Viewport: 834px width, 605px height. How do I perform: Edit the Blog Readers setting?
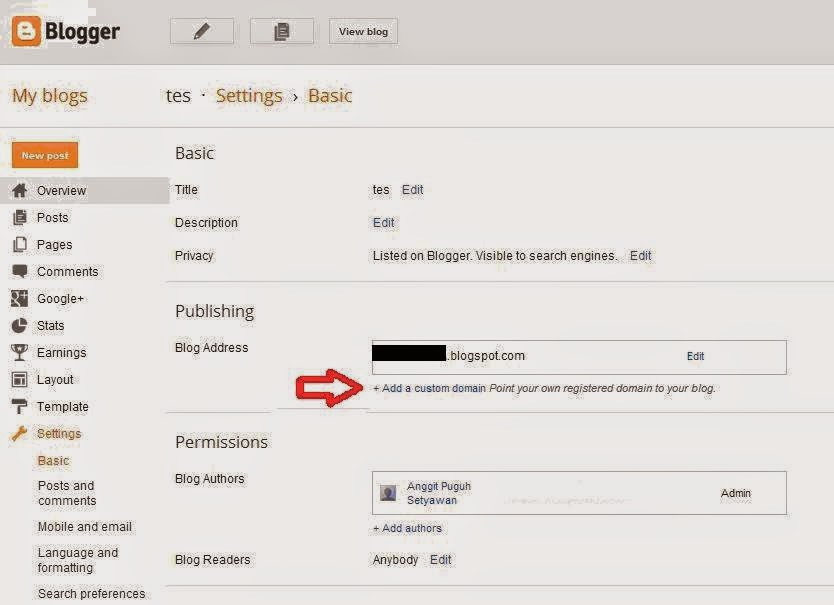pyautogui.click(x=440, y=560)
